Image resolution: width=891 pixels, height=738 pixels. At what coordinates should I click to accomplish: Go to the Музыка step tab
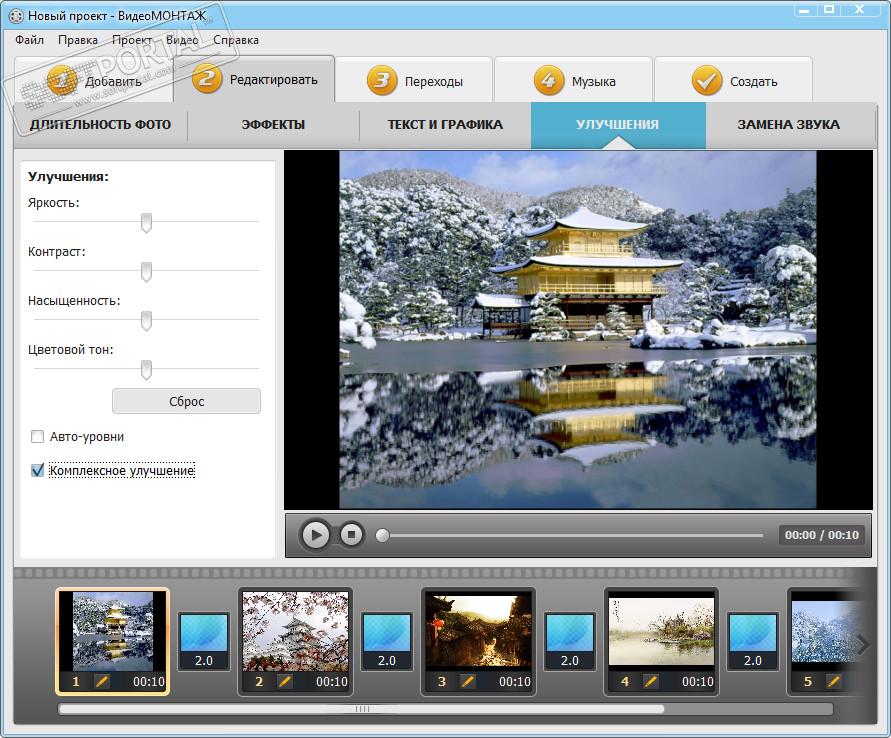click(574, 81)
